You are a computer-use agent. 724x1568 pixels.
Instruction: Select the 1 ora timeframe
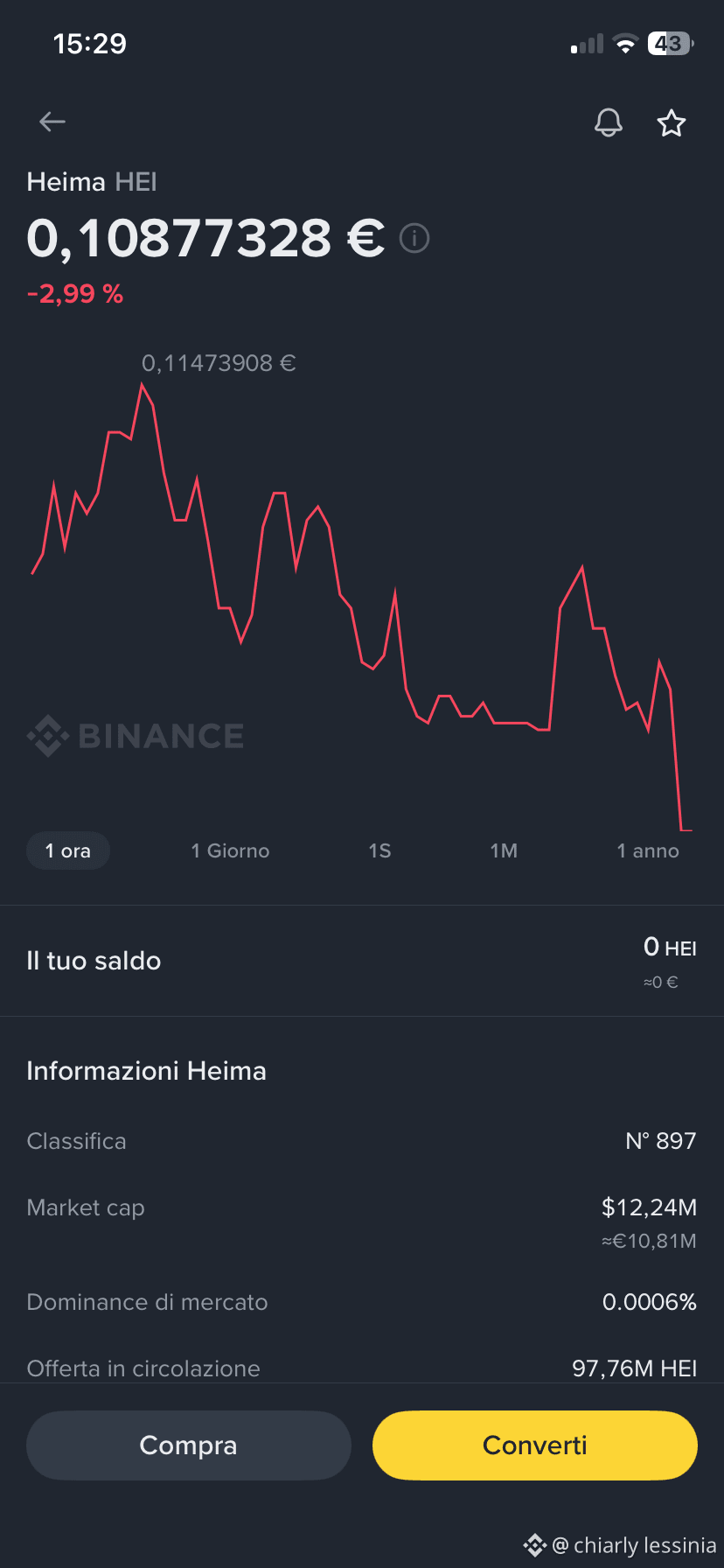tap(68, 850)
